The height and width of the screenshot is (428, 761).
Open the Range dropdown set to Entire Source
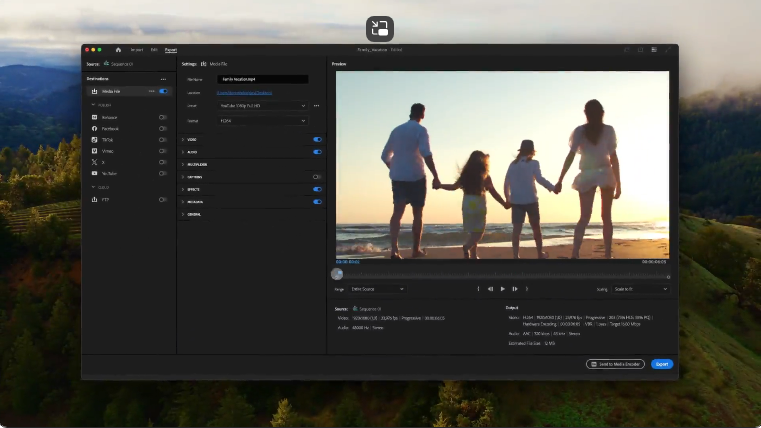pyautogui.click(x=377, y=288)
